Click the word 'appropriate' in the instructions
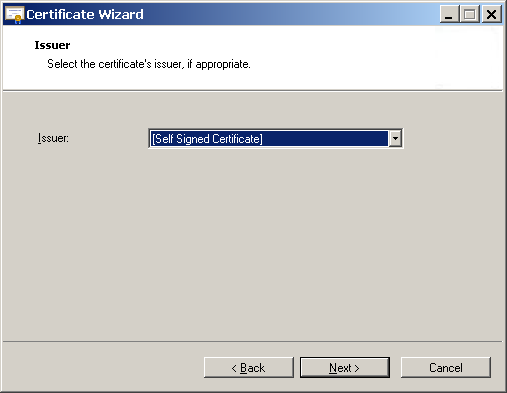 [x=222, y=64]
